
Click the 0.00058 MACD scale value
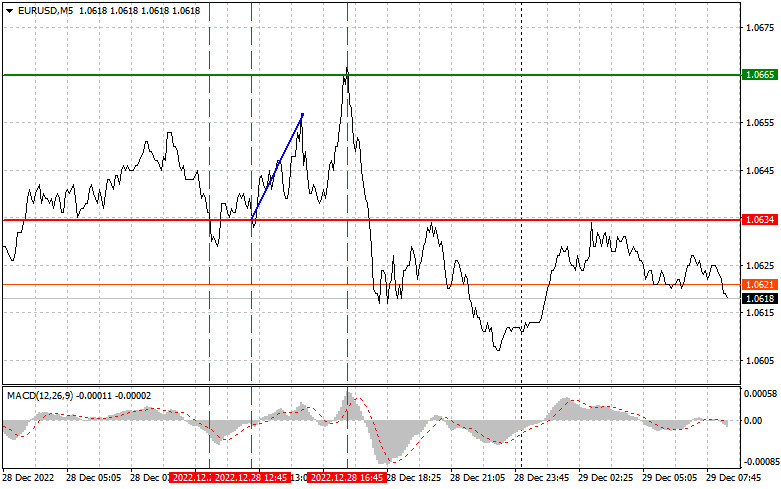tap(761, 393)
